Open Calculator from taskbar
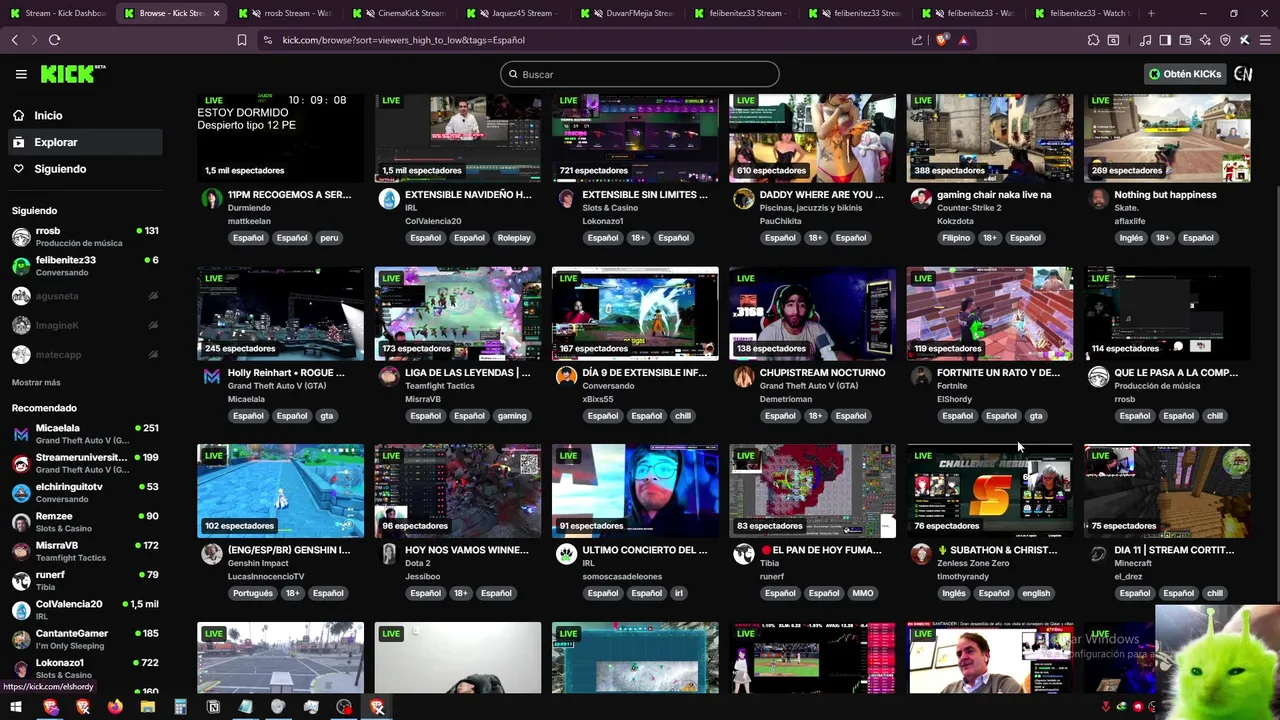 point(180,707)
